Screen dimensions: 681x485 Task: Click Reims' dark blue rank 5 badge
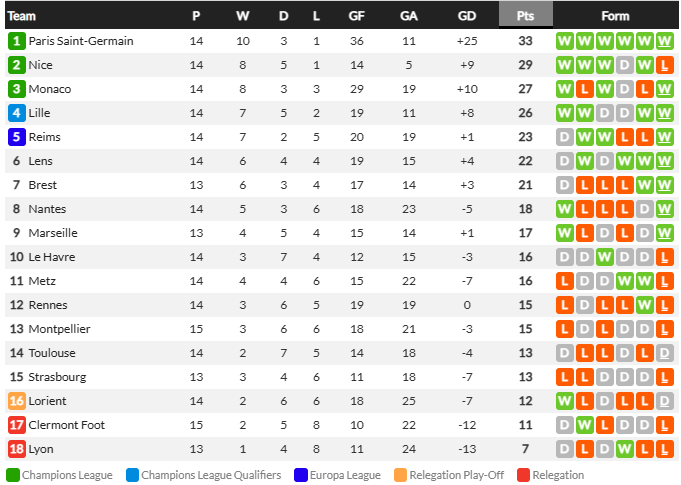pyautogui.click(x=17, y=137)
